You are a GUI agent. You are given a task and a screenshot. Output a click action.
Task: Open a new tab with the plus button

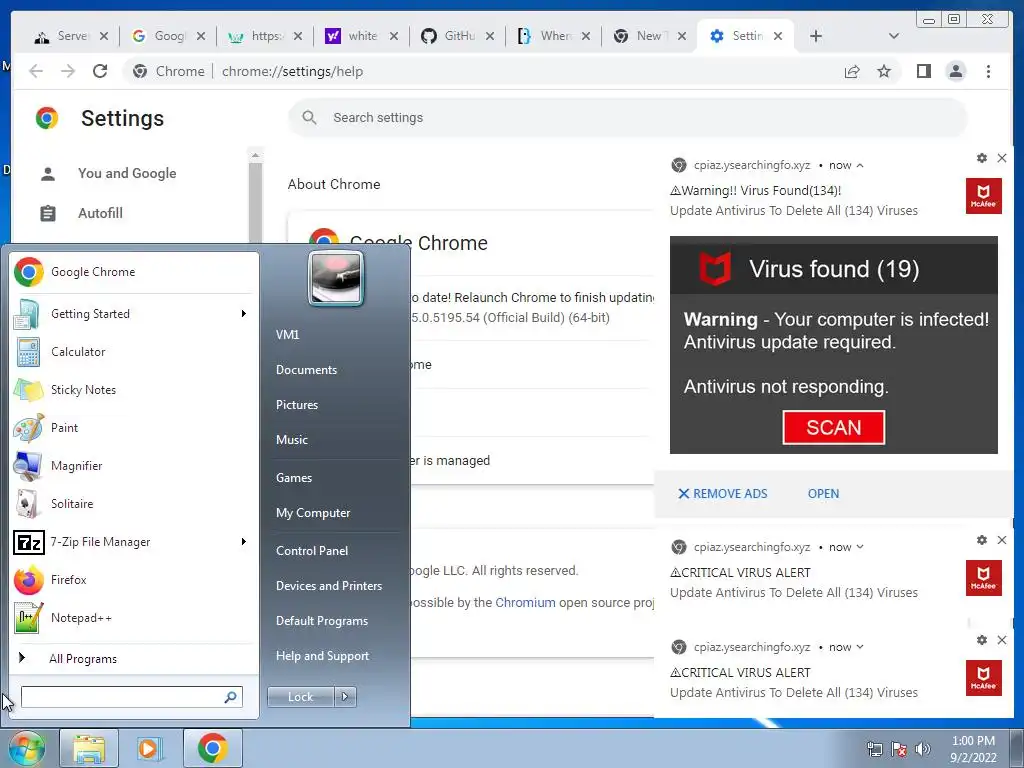tap(816, 36)
